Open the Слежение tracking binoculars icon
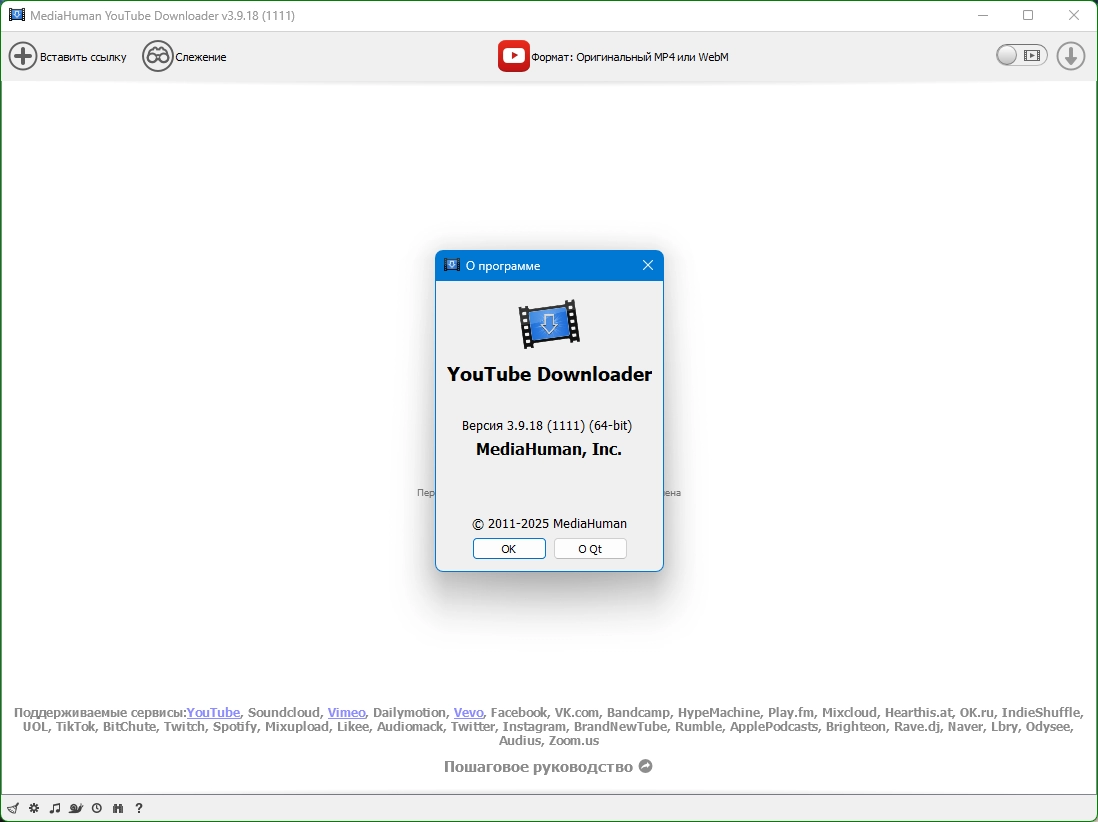The image size is (1098, 822). [x=158, y=57]
